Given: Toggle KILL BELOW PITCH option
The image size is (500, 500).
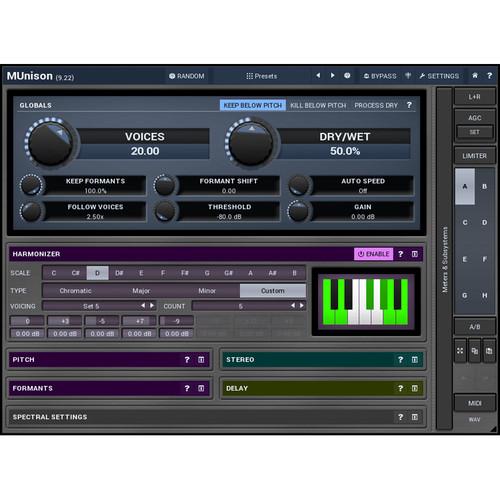Looking at the screenshot, I should click(x=318, y=105).
